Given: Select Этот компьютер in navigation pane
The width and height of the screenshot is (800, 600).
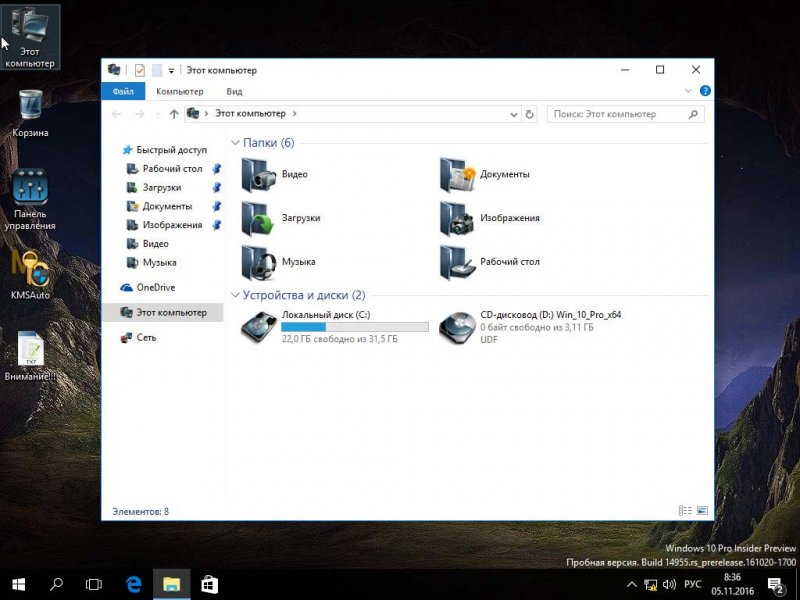Looking at the screenshot, I should (x=163, y=312).
